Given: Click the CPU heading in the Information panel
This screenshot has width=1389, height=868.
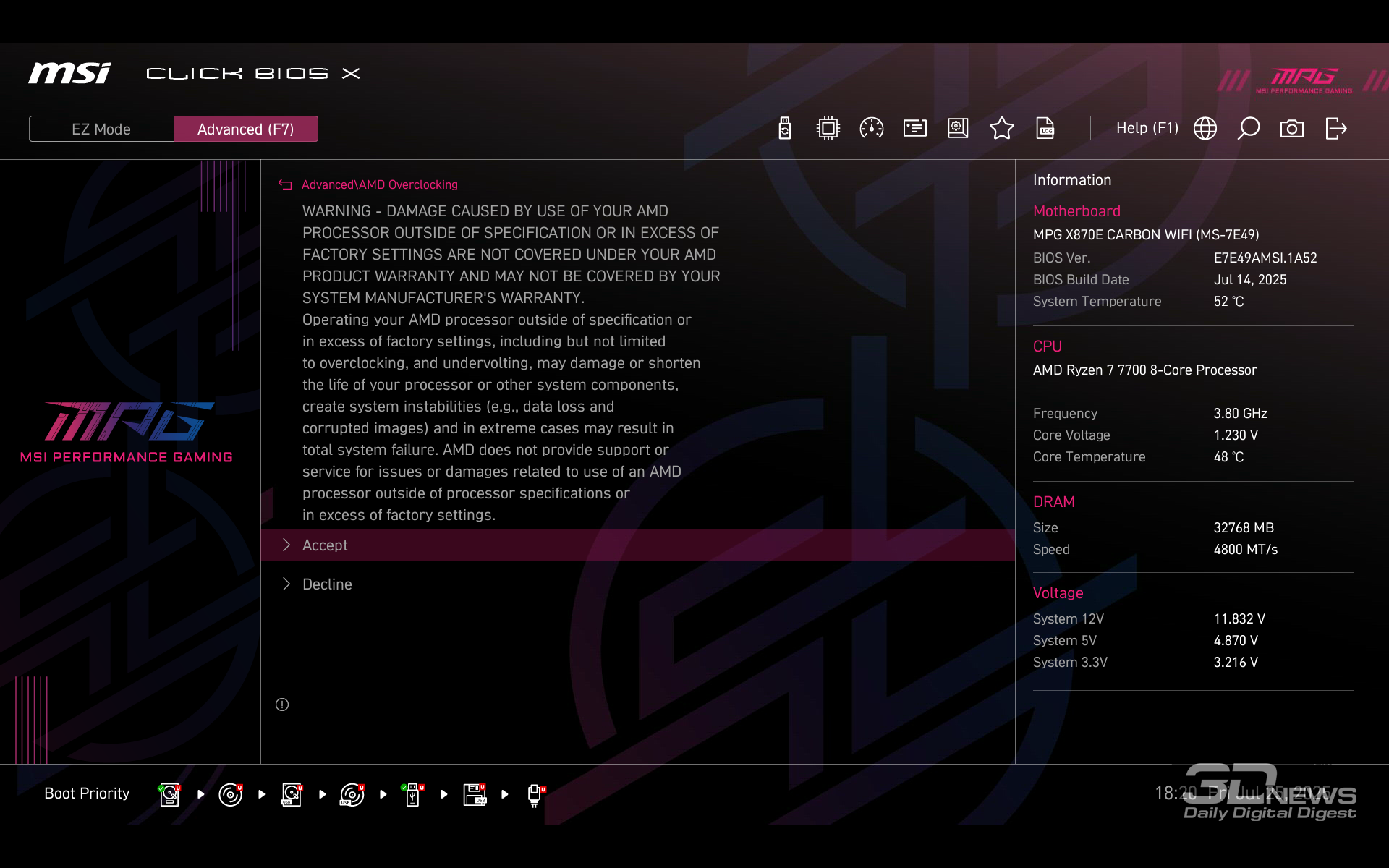Looking at the screenshot, I should point(1047,346).
